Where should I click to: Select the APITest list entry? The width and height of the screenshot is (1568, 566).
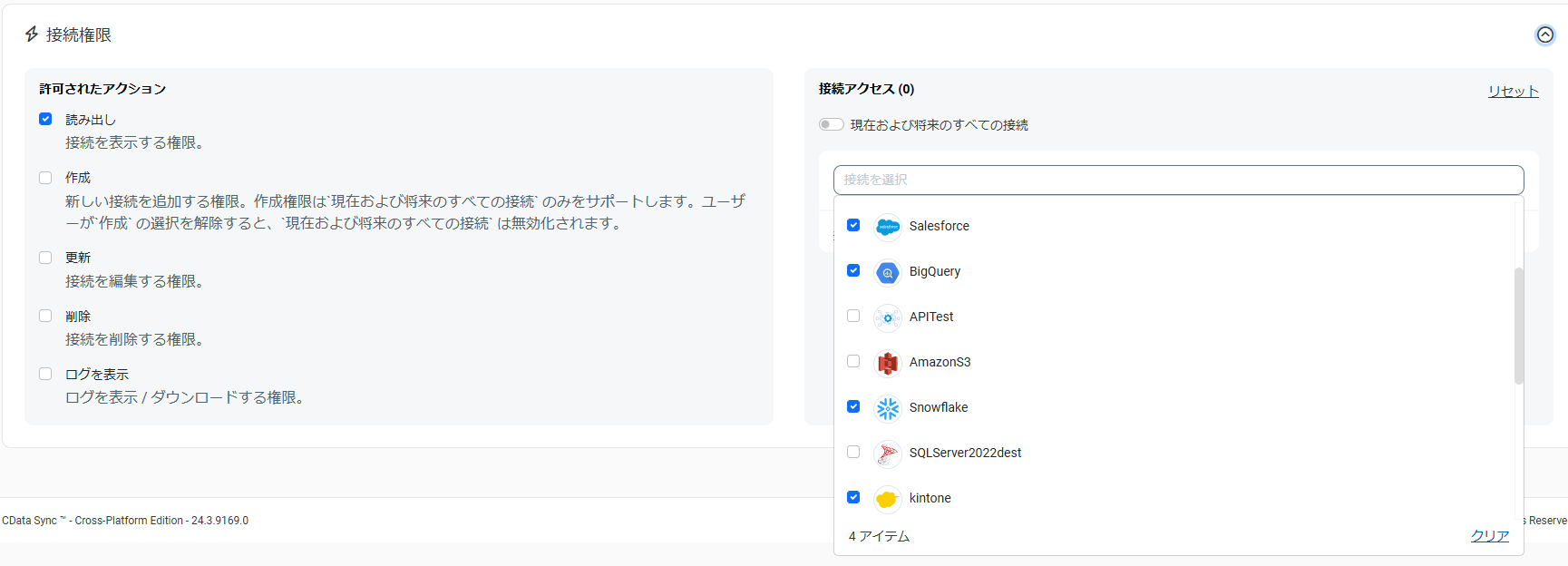(930, 317)
